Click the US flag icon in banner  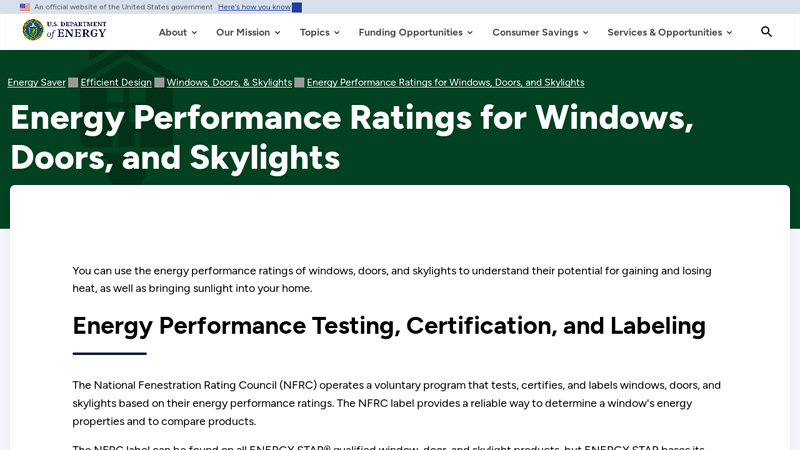(24, 7)
